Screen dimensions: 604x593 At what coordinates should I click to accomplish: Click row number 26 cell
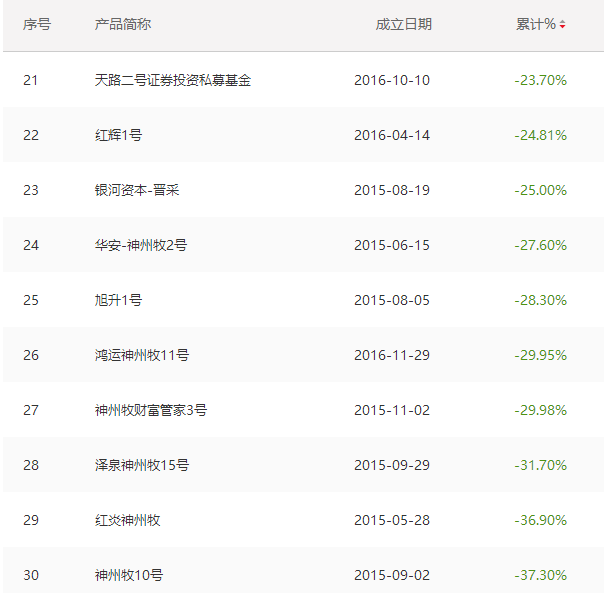click(31, 355)
